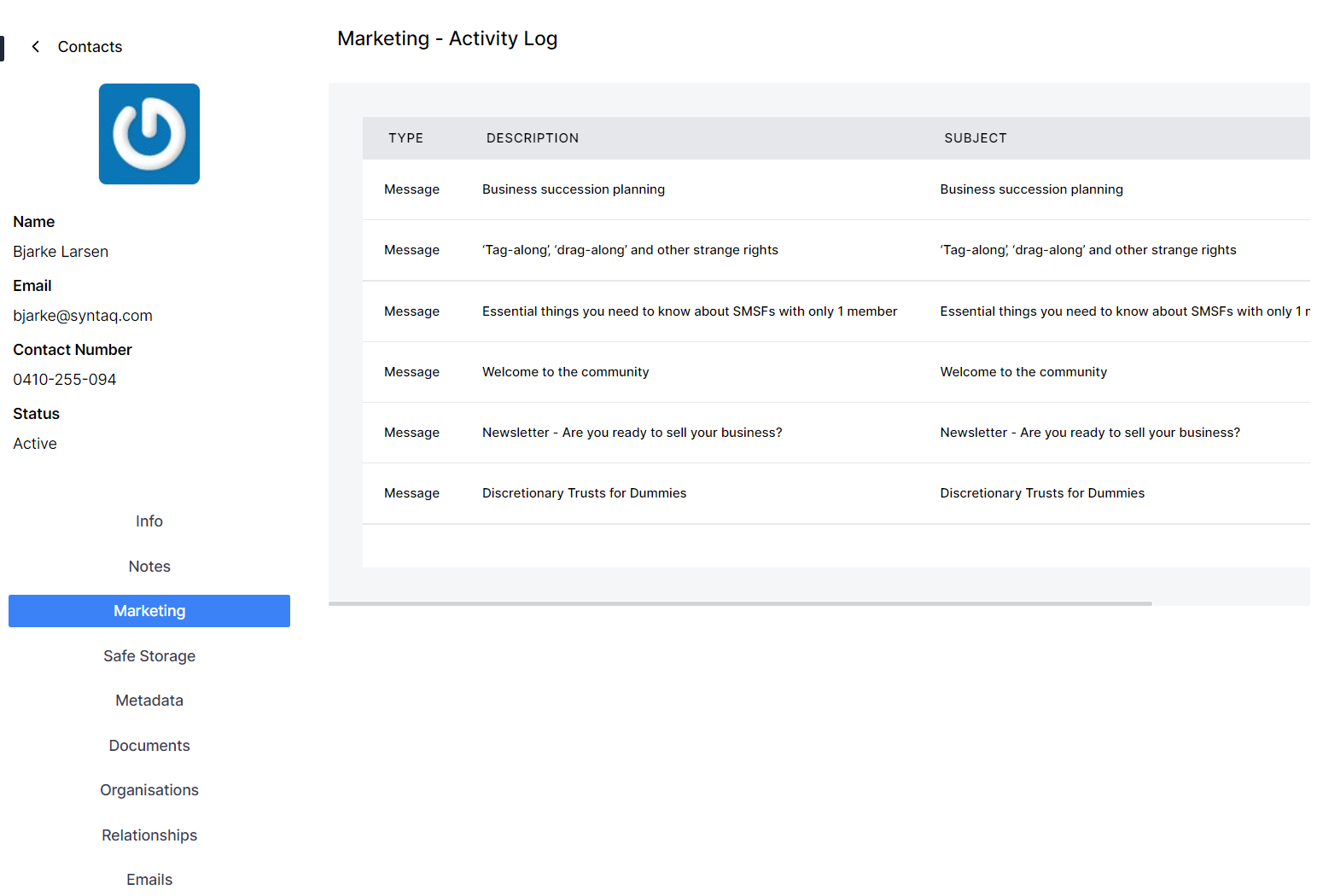
Task: View the Organisations section
Action: click(x=149, y=790)
